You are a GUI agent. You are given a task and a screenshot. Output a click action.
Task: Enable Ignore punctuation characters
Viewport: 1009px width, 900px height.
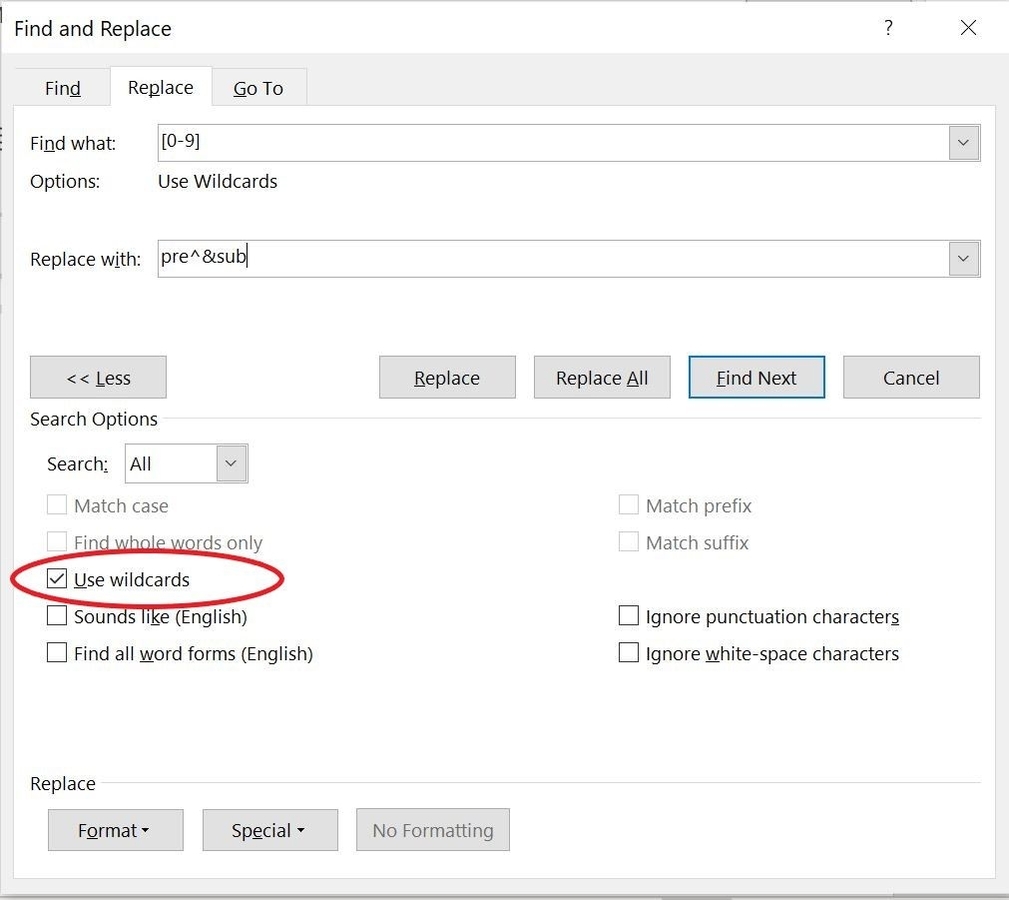point(629,616)
